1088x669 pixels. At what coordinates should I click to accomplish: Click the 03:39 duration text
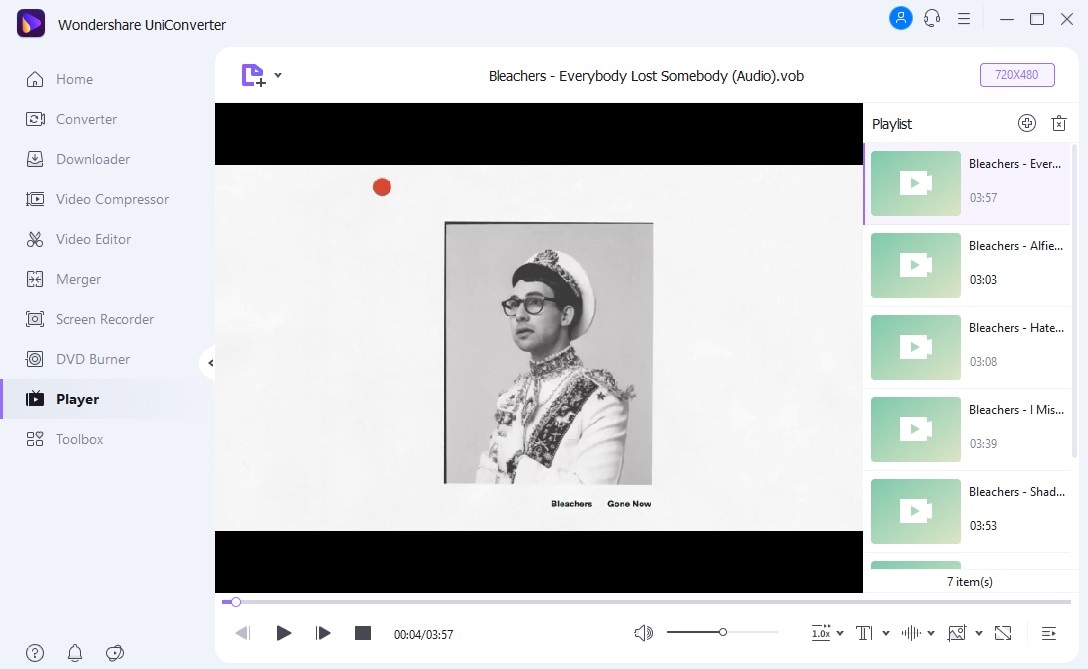pos(983,443)
